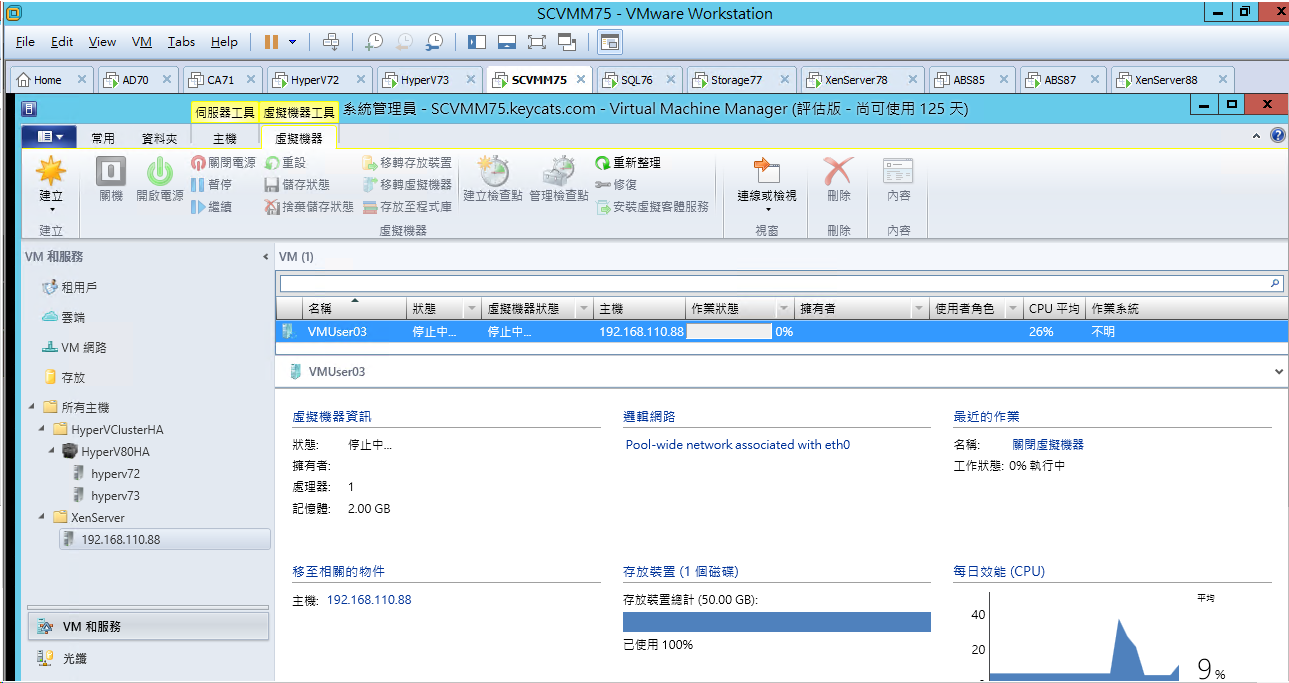Open the VMware File menu
The height and width of the screenshot is (683, 1289).
pyautogui.click(x=25, y=42)
